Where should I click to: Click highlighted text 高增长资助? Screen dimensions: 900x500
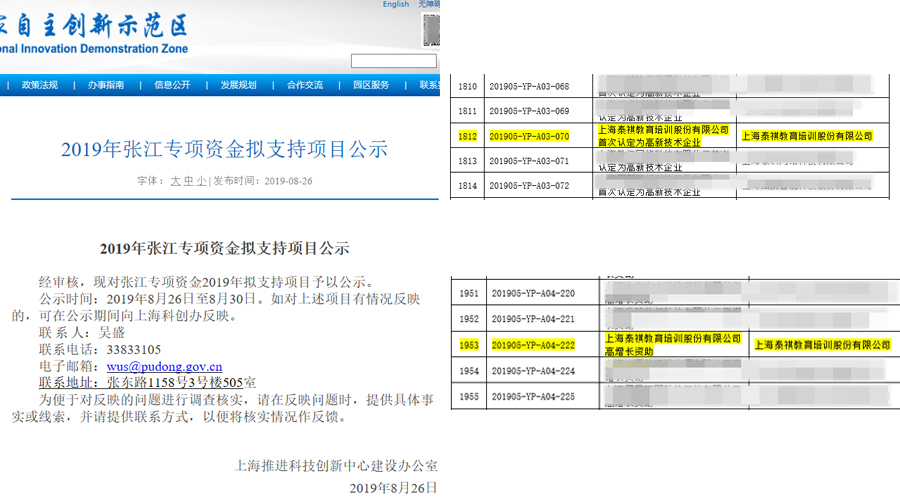tap(626, 352)
